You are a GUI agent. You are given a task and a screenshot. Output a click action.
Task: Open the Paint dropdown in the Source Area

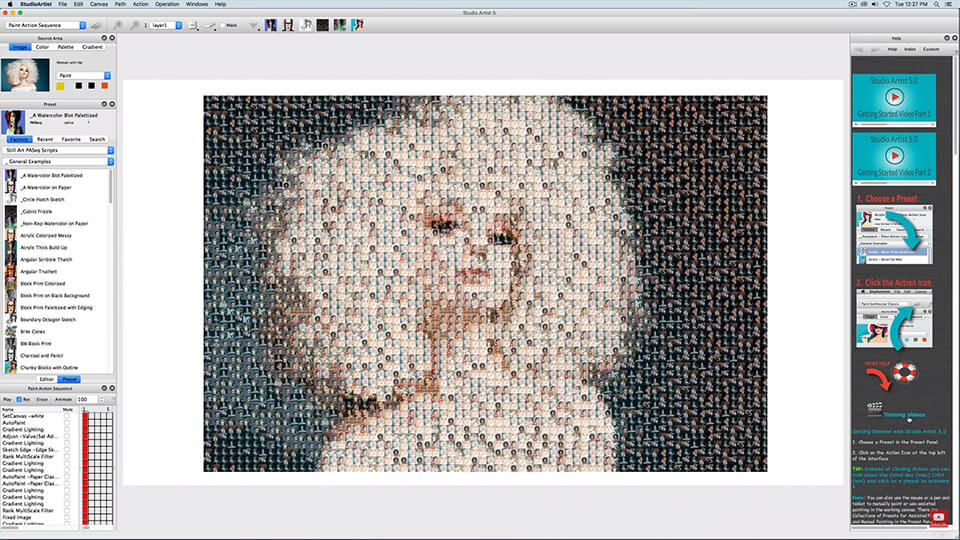pos(83,75)
